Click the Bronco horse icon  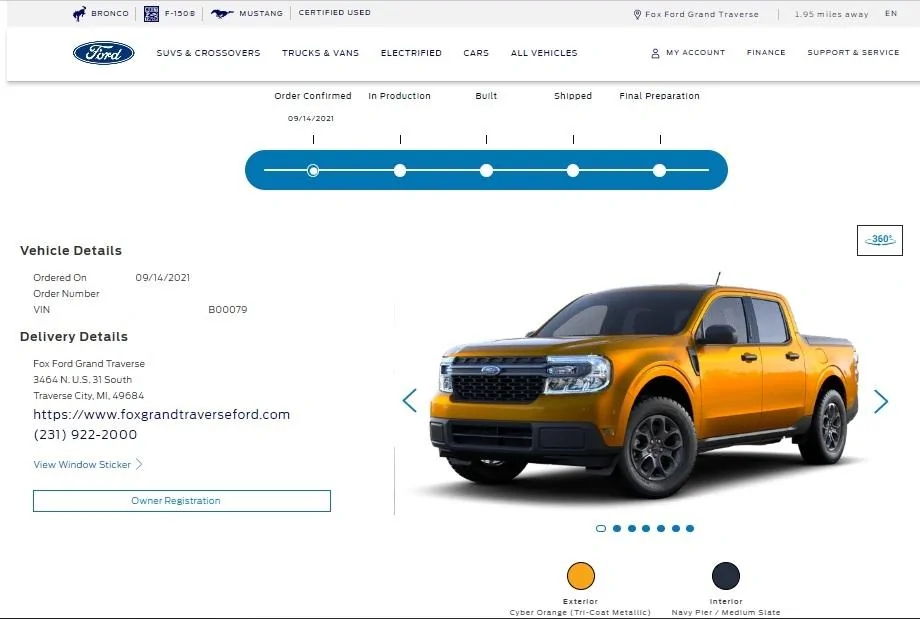coord(79,13)
